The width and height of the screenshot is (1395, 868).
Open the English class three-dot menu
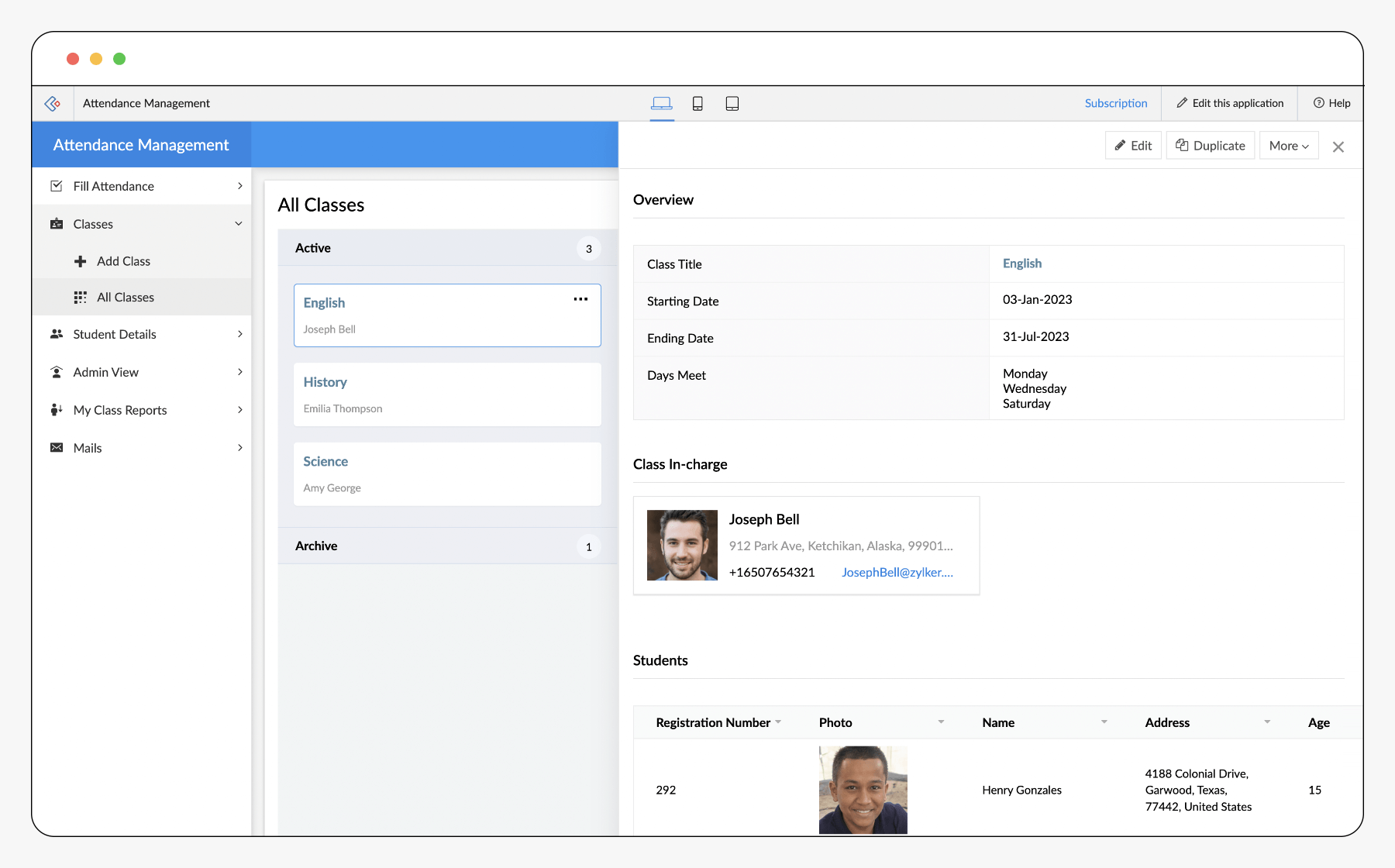(580, 299)
